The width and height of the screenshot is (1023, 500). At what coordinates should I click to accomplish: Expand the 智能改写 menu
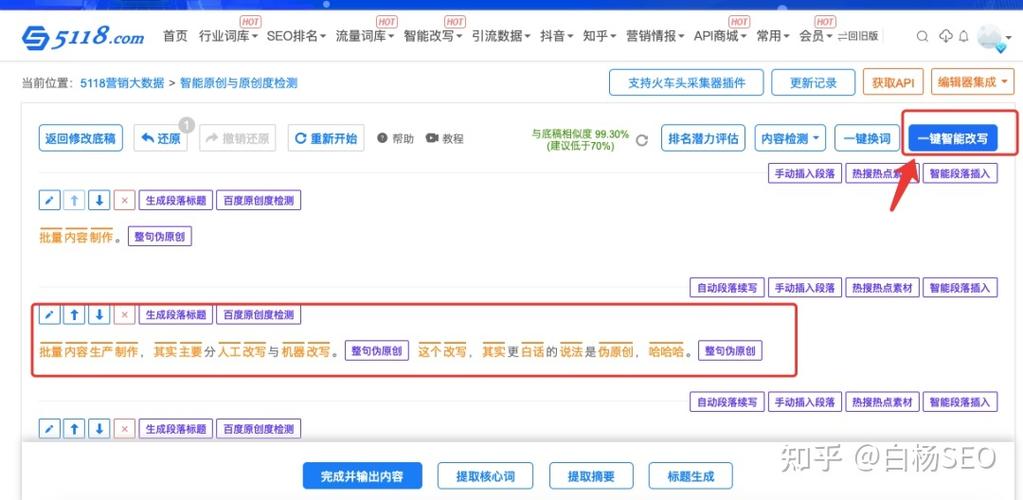point(433,37)
